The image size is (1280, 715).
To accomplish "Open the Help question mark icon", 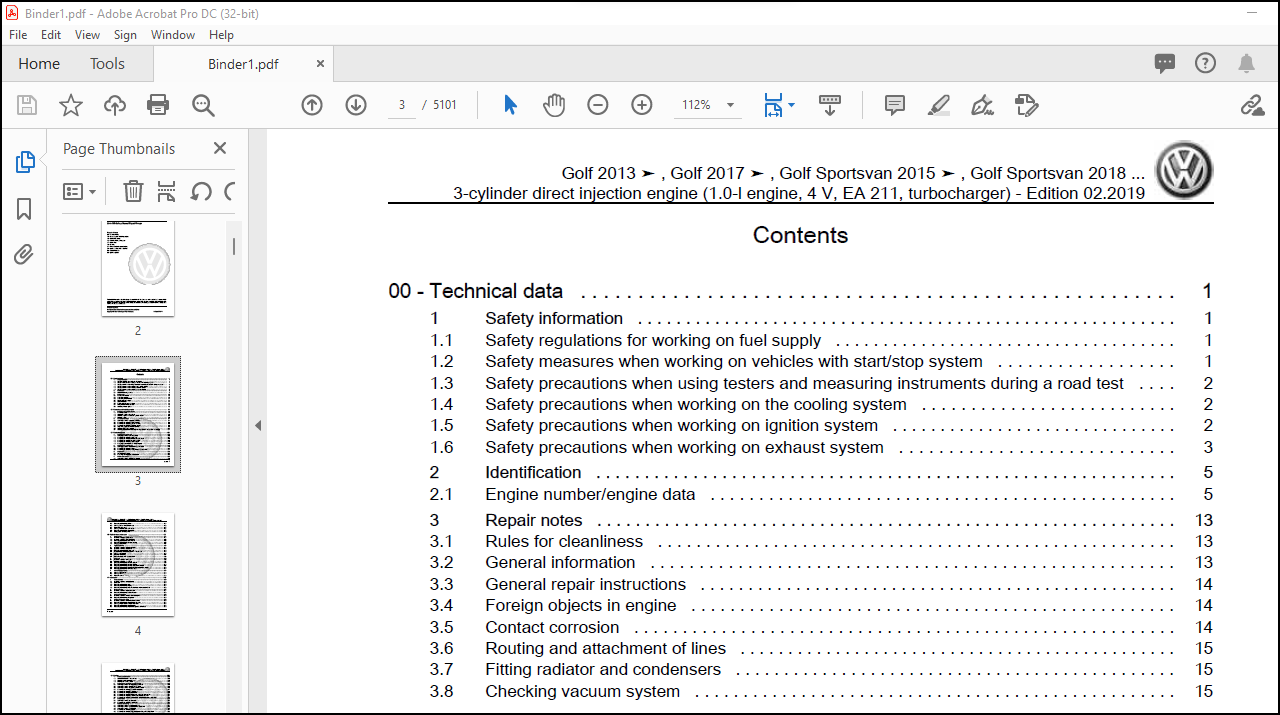I will [1206, 63].
